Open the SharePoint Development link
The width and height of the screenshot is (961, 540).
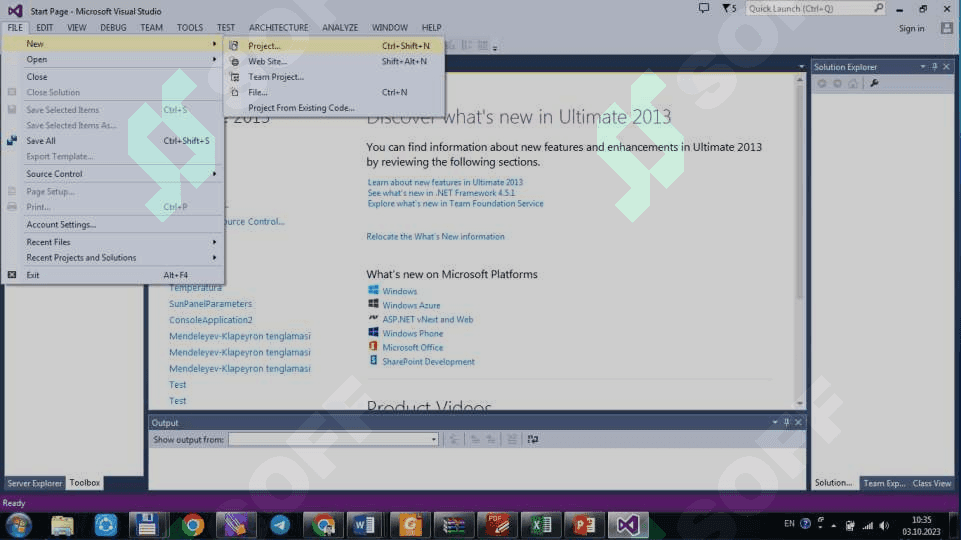(x=428, y=362)
